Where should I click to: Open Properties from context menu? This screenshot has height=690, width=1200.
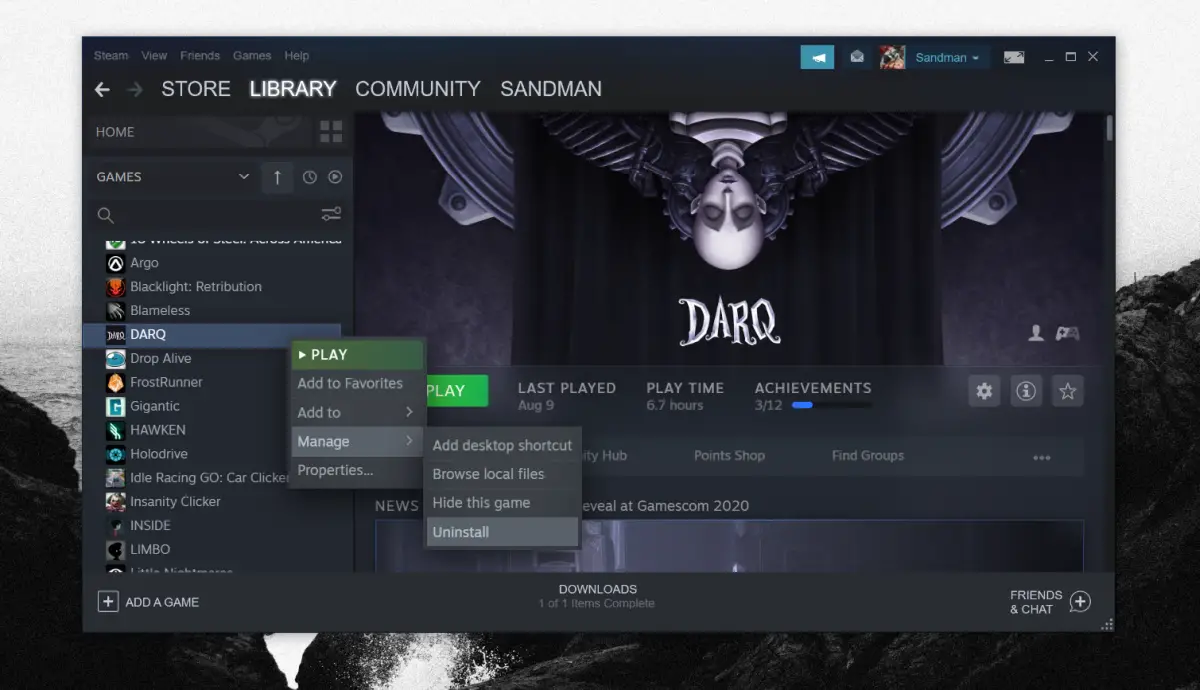coord(357,470)
